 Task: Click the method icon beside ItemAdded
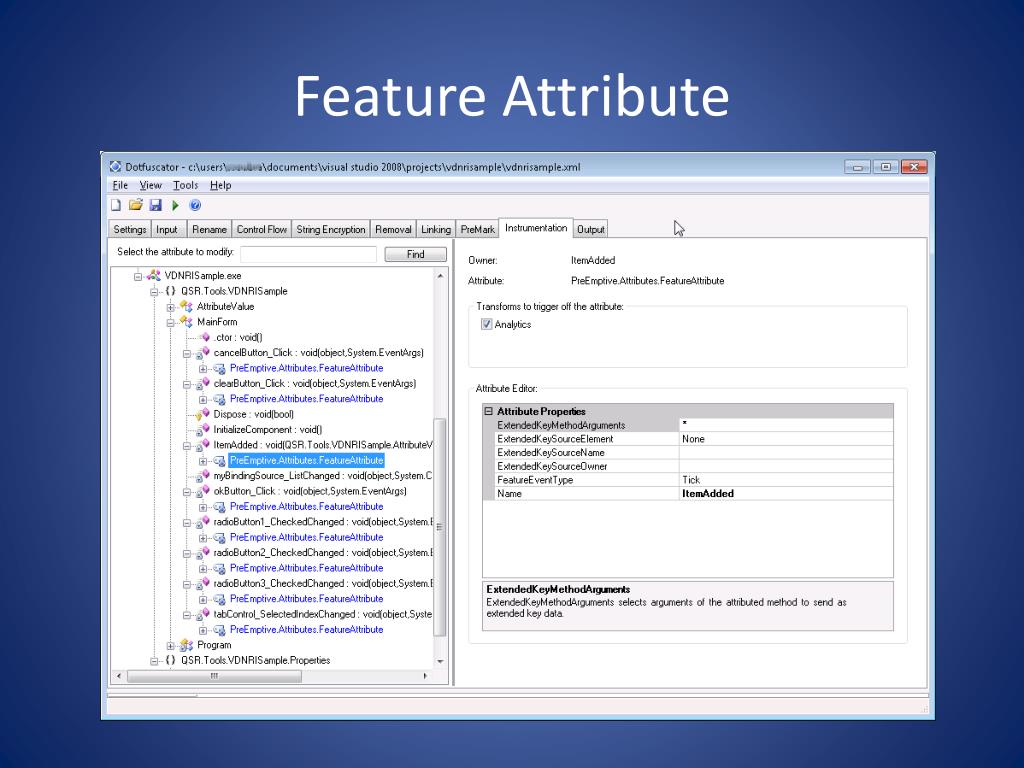202,445
